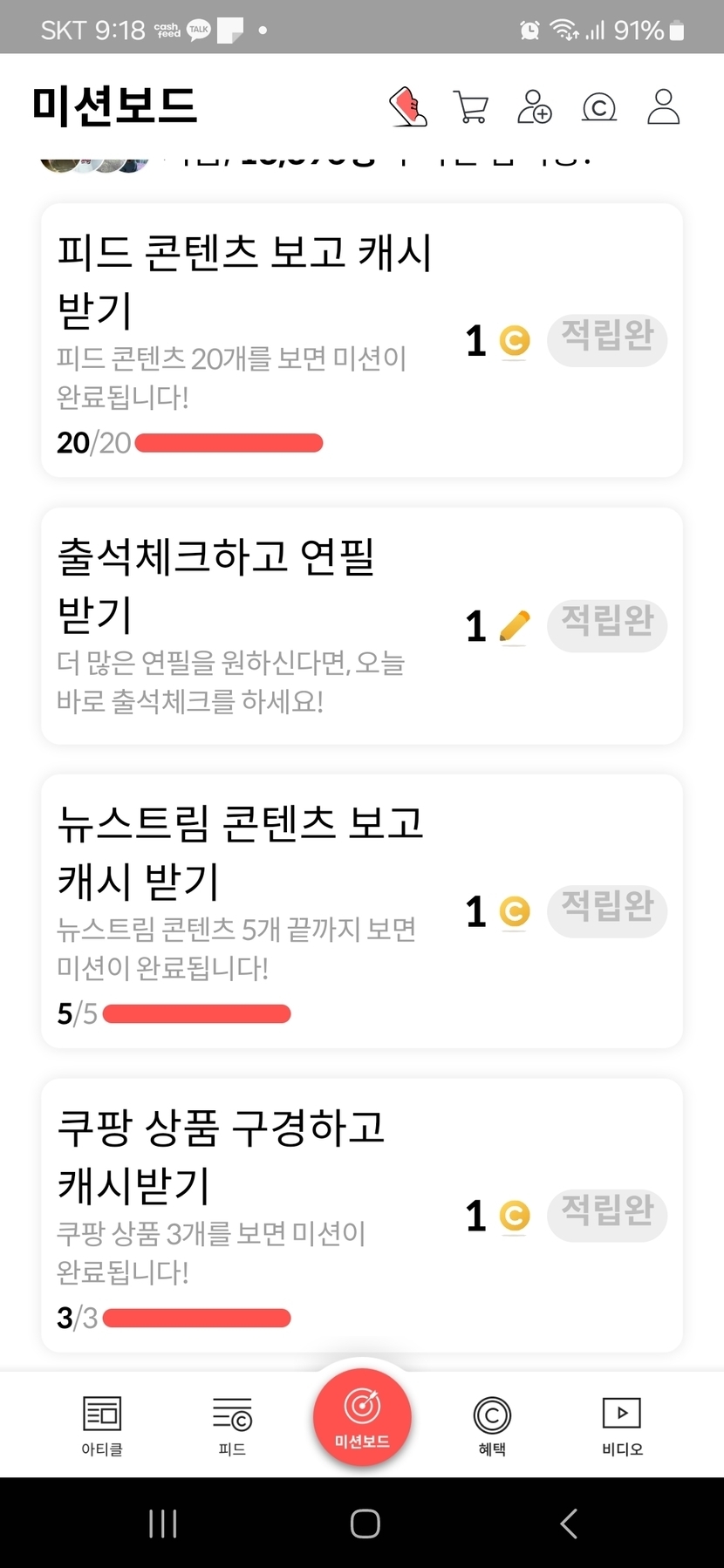Select the 미션보드 center tab

click(x=362, y=1418)
